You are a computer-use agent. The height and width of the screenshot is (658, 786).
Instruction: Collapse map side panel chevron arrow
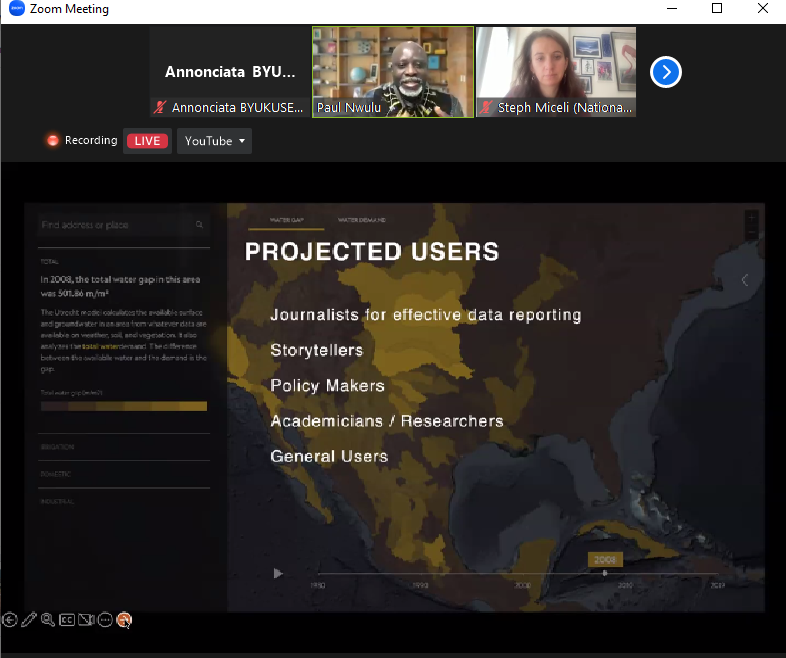click(x=745, y=280)
